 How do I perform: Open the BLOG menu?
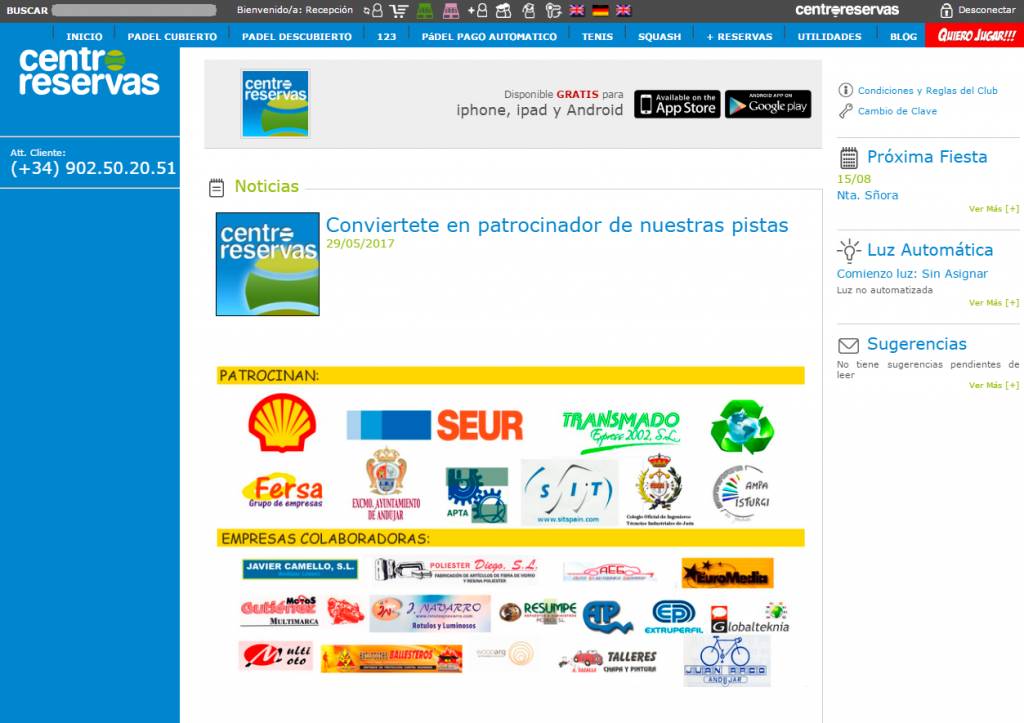[903, 37]
